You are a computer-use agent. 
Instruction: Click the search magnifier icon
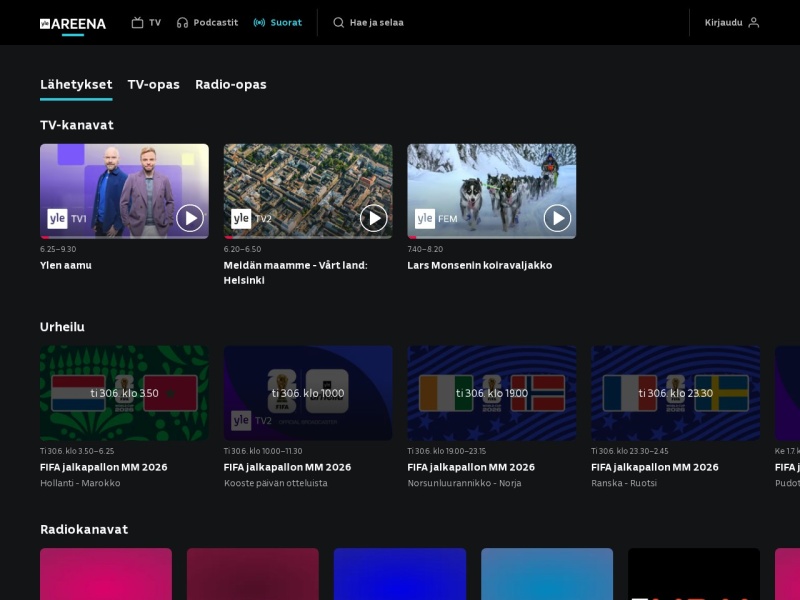(338, 22)
